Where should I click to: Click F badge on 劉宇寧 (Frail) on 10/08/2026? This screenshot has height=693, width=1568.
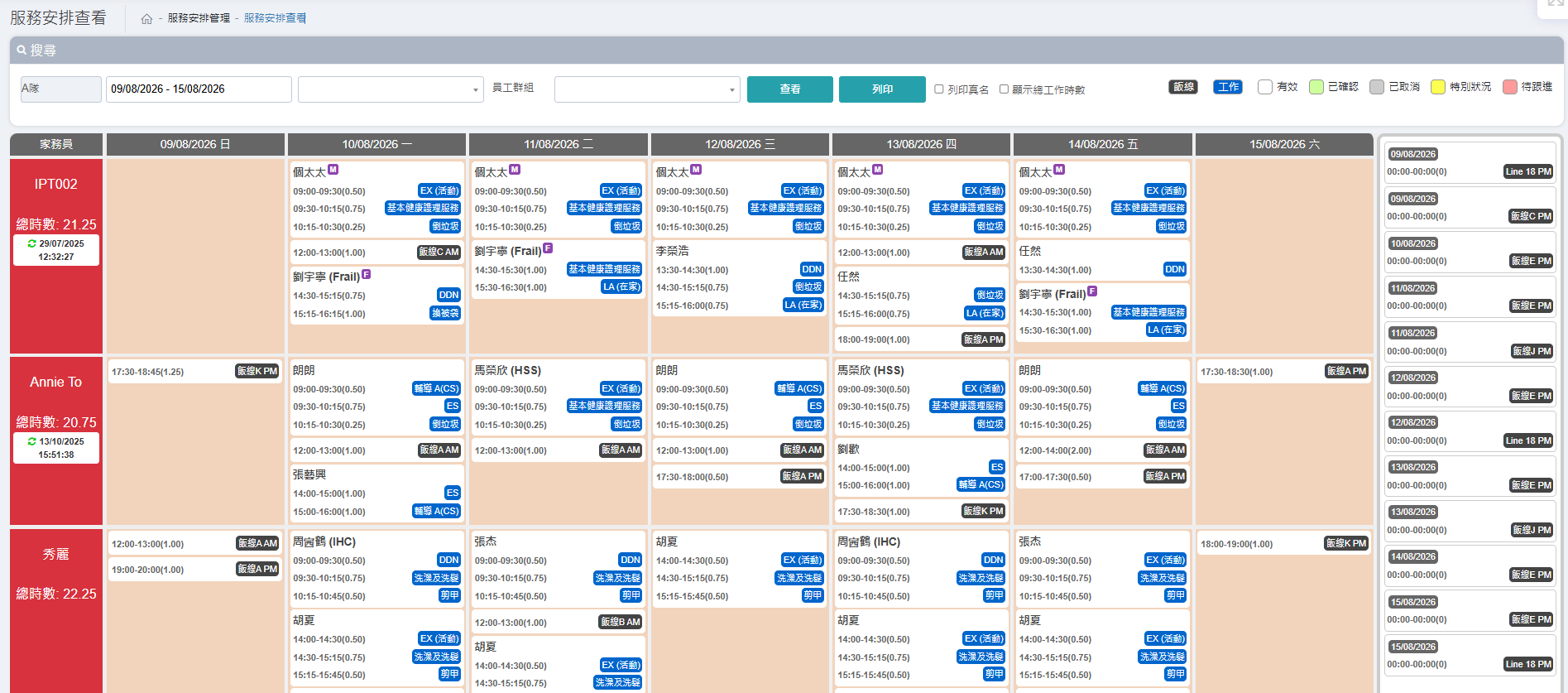click(x=366, y=274)
